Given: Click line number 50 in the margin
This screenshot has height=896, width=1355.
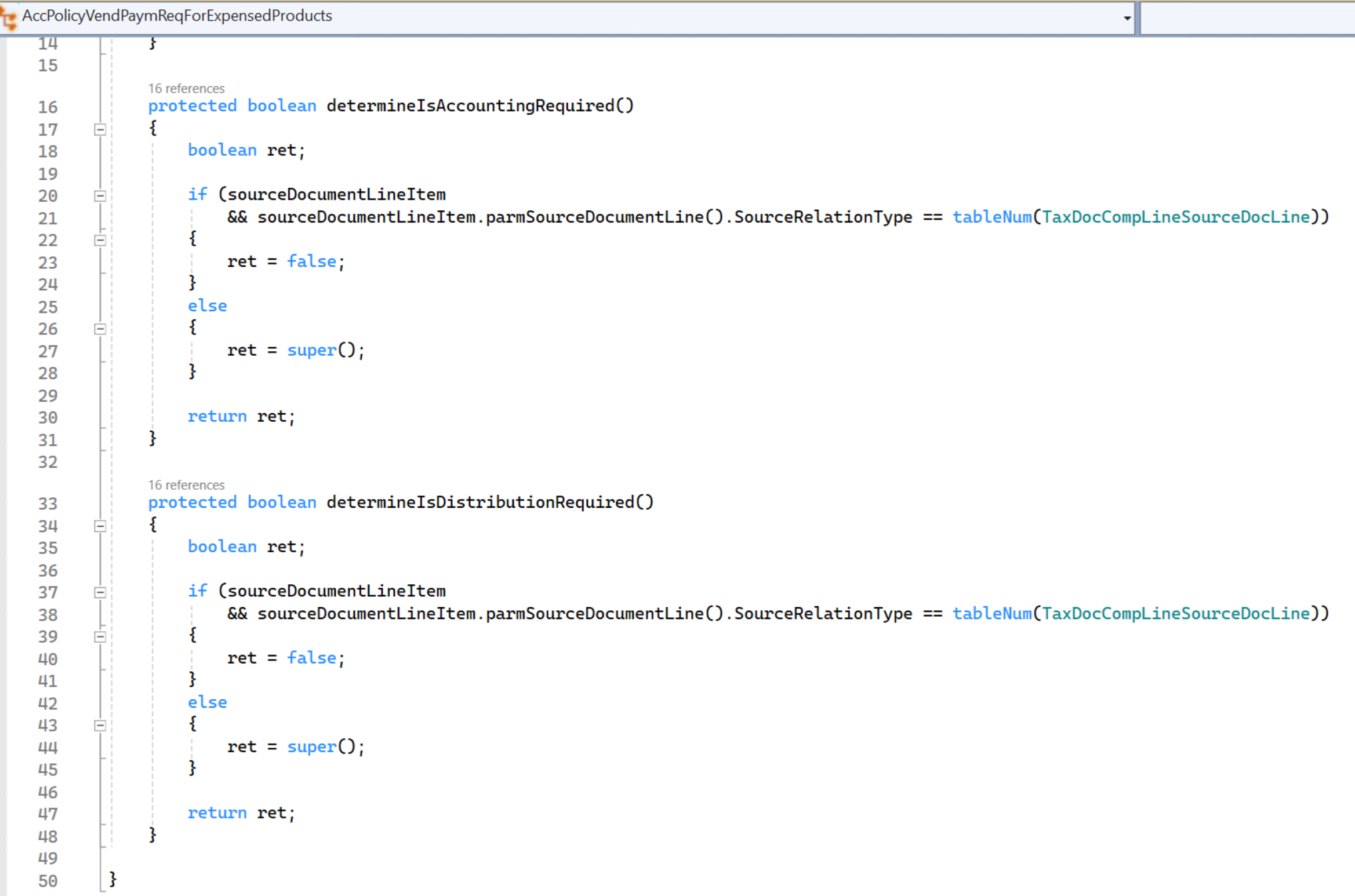Looking at the screenshot, I should pyautogui.click(x=48, y=881).
